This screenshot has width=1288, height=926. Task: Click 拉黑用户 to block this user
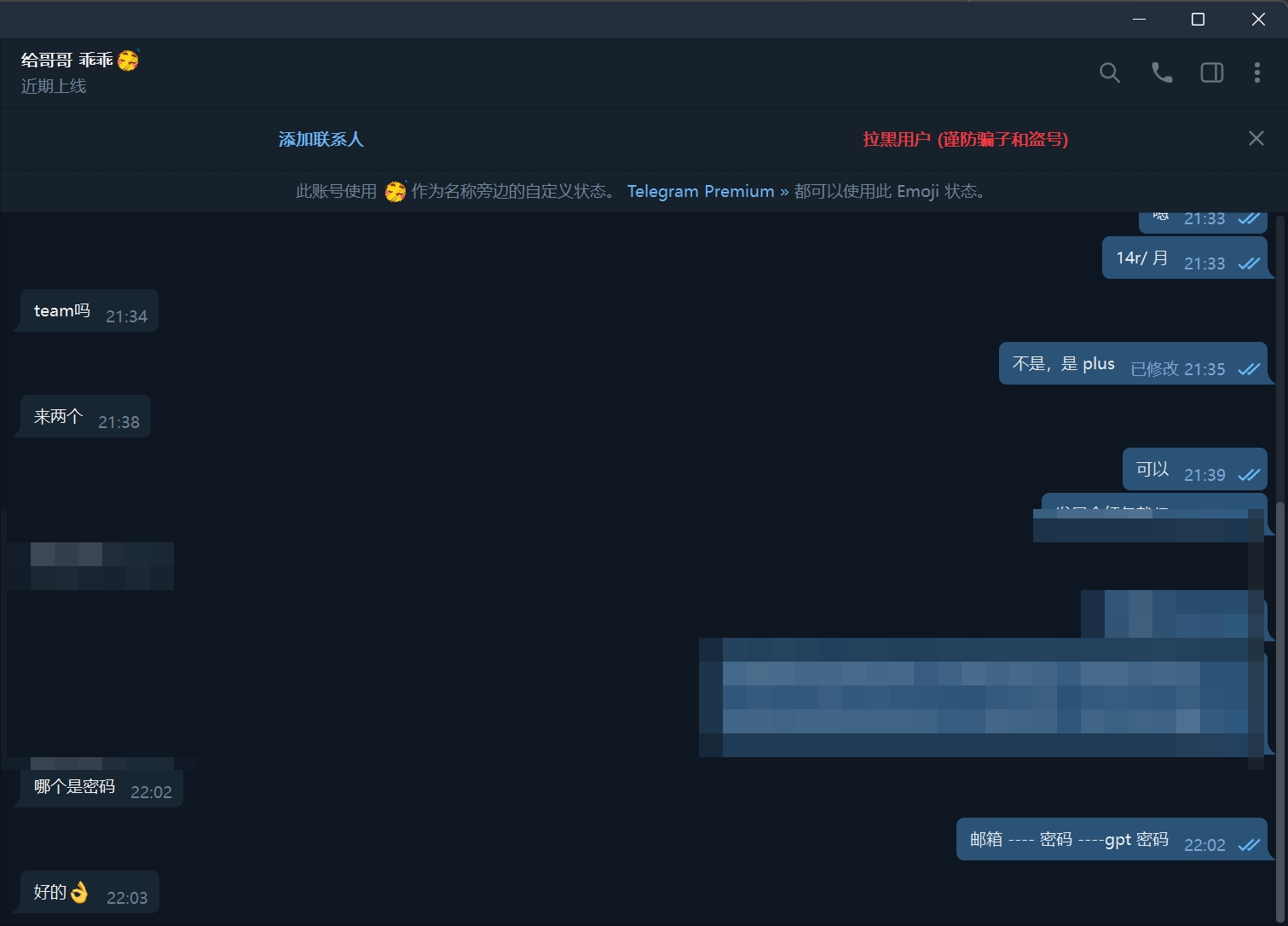[965, 139]
